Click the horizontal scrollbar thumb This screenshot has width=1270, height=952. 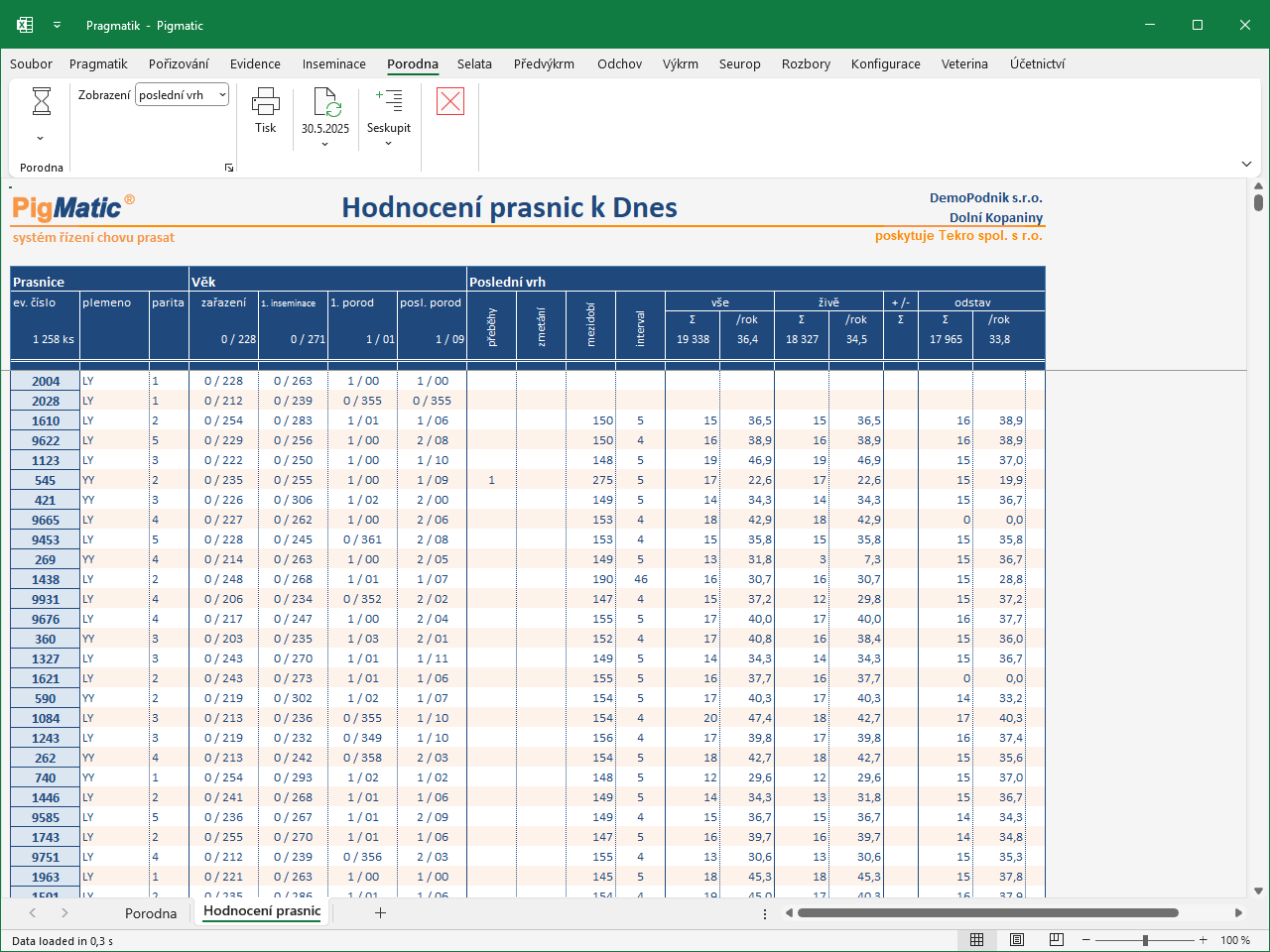click(988, 913)
